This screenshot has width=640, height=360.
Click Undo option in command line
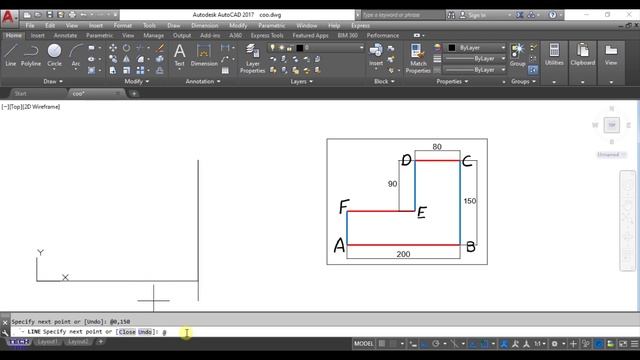(144, 332)
